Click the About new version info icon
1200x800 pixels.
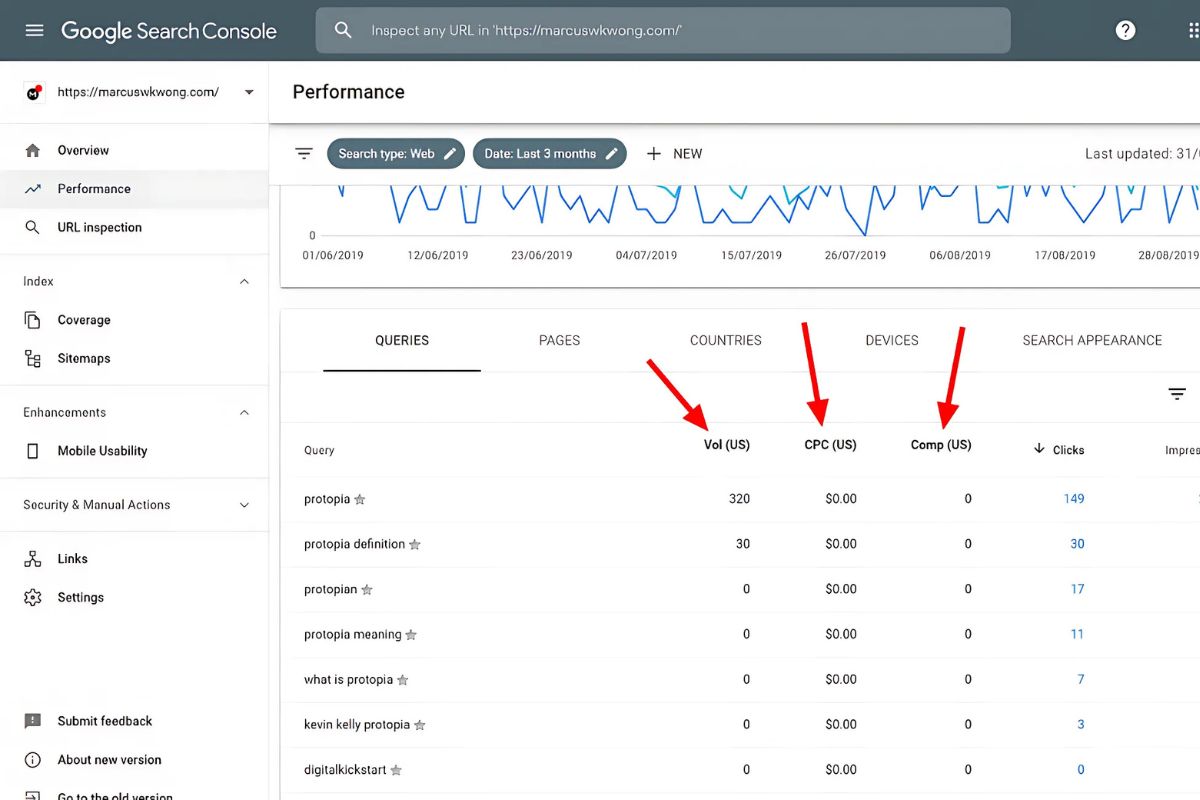click(x=33, y=760)
